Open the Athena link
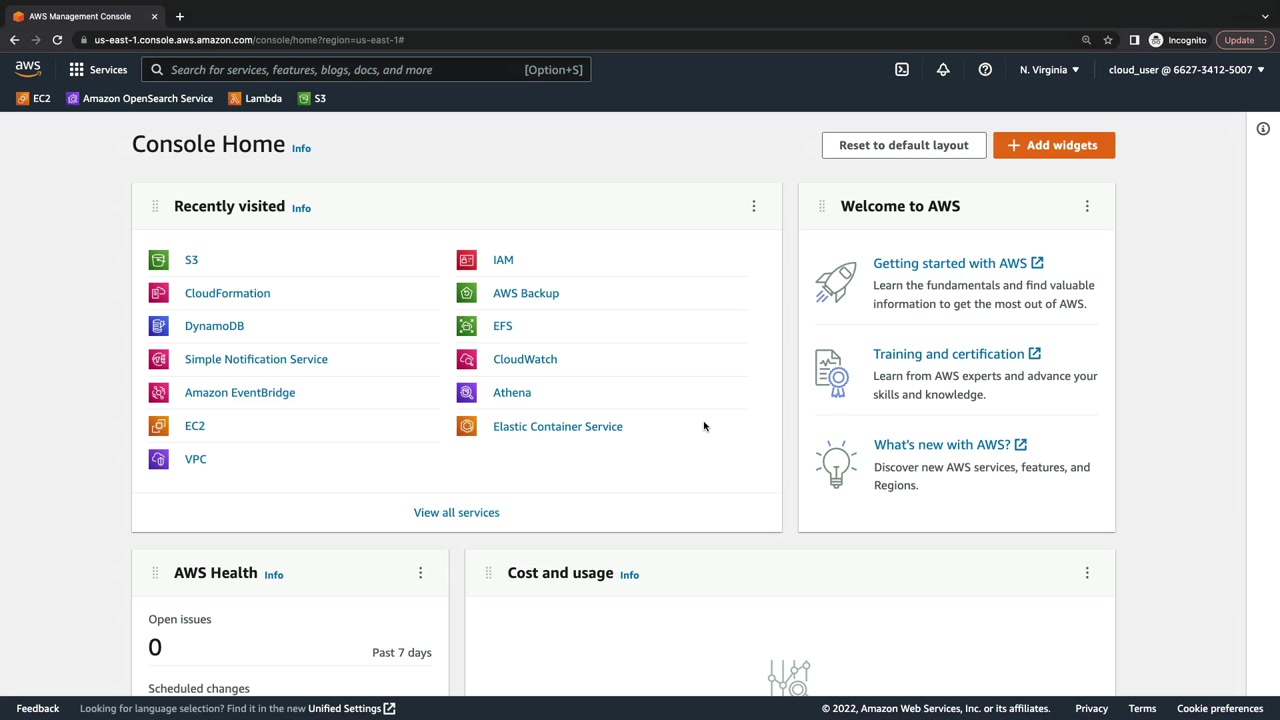This screenshot has height=720, width=1280. (512, 393)
